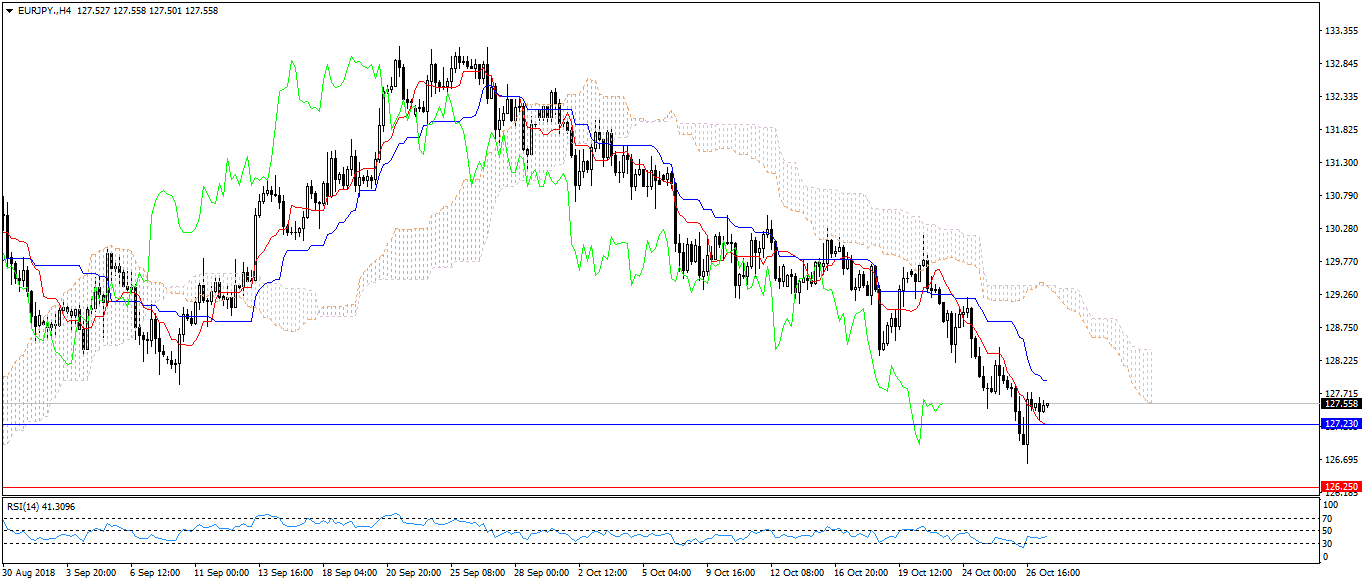Click the 2 Oct 12:00 time label
This screenshot has height=584, width=1362.
pyautogui.click(x=605, y=574)
